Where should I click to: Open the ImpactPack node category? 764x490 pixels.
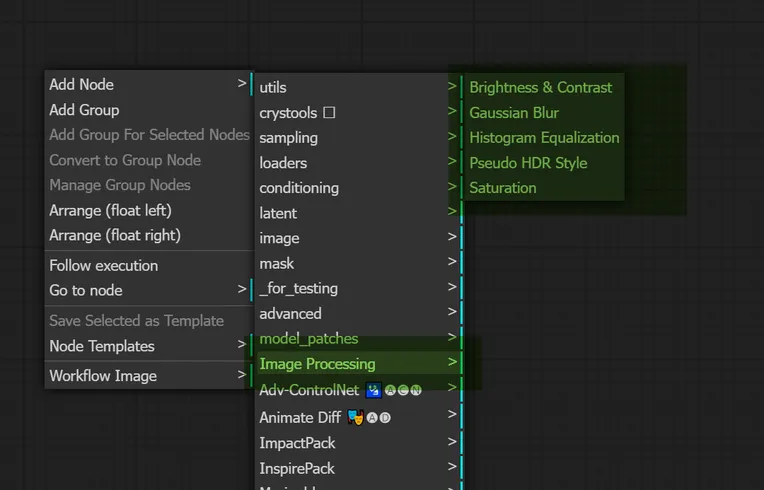(x=297, y=443)
